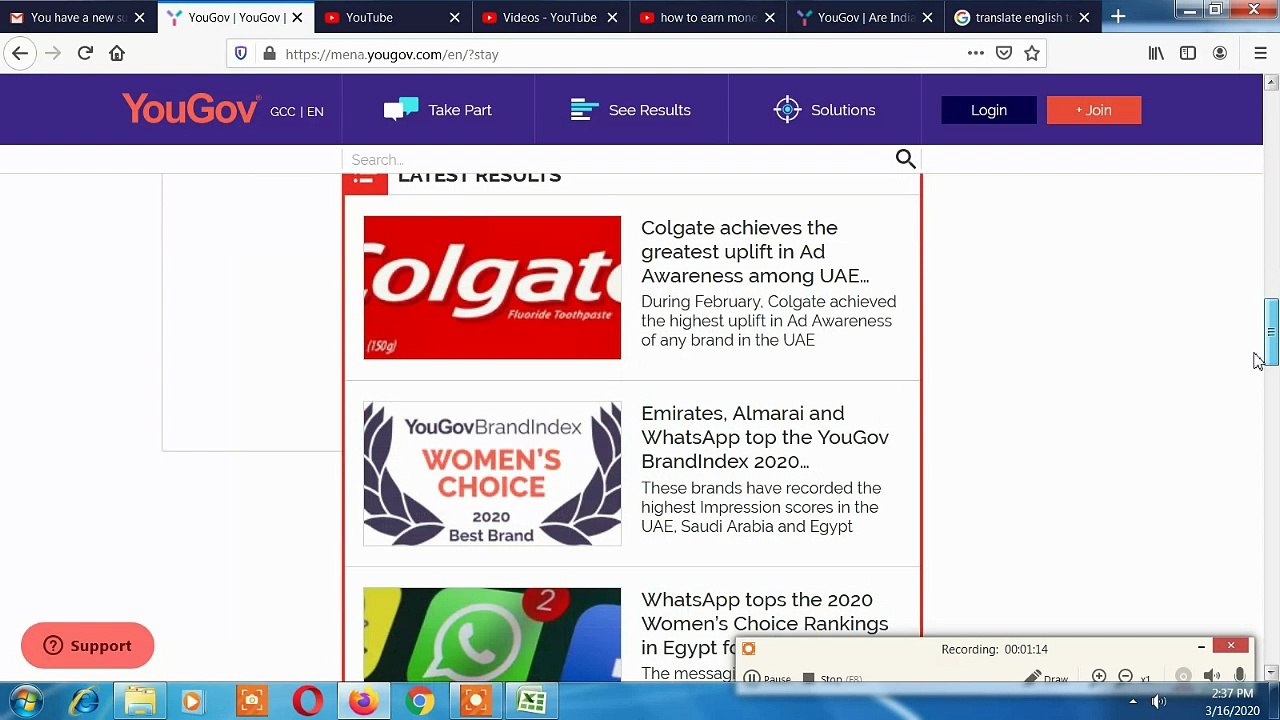1280x720 pixels.
Task: Open the Emirates, Almarai and WhatsApp article
Action: [x=765, y=437]
